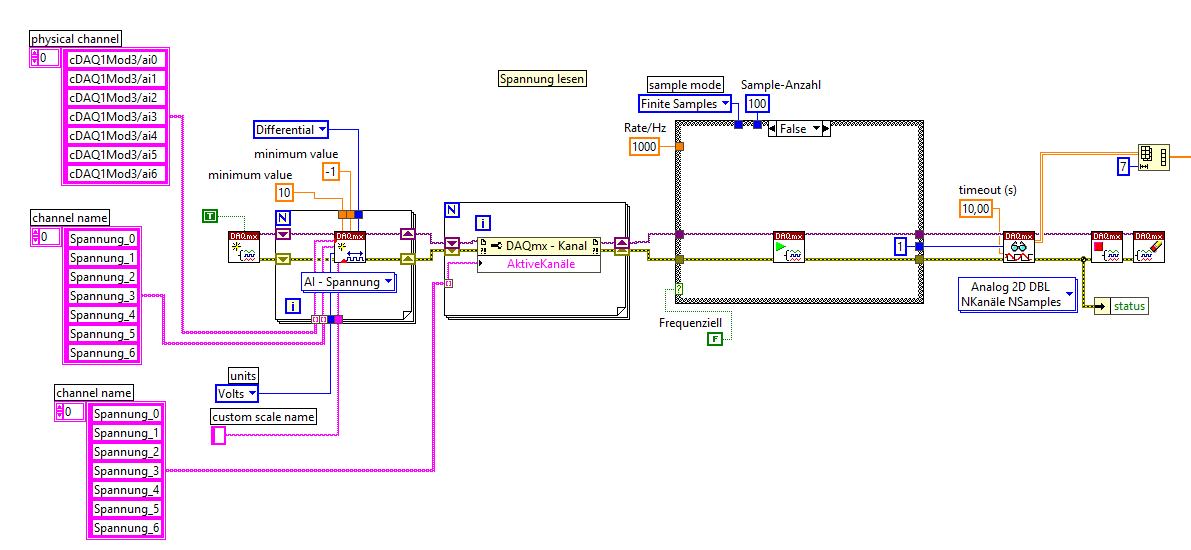1191x550 pixels.
Task: Click the AktiveKanäle property row
Action: point(539,264)
